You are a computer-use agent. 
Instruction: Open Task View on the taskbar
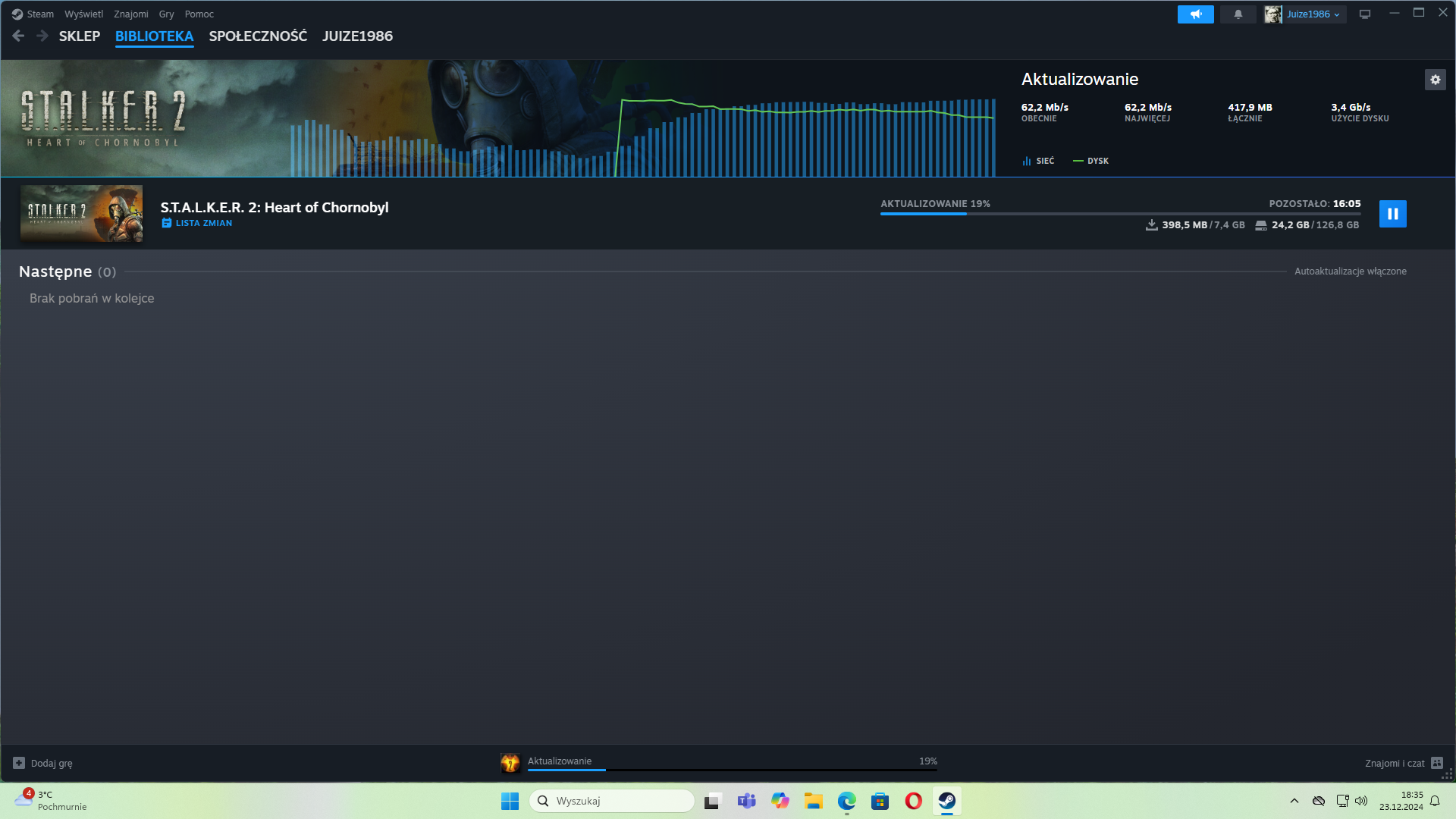713,801
